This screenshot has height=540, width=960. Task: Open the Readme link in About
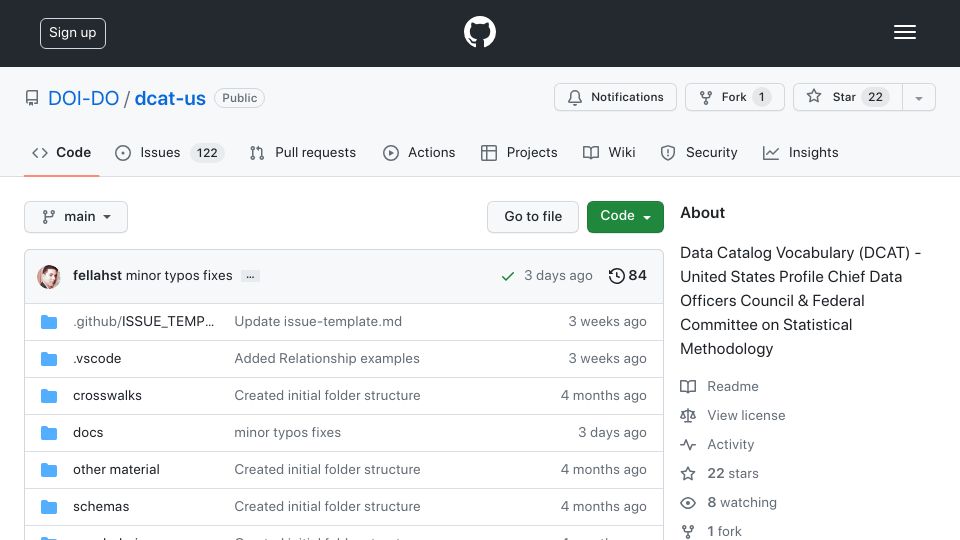click(x=720, y=386)
